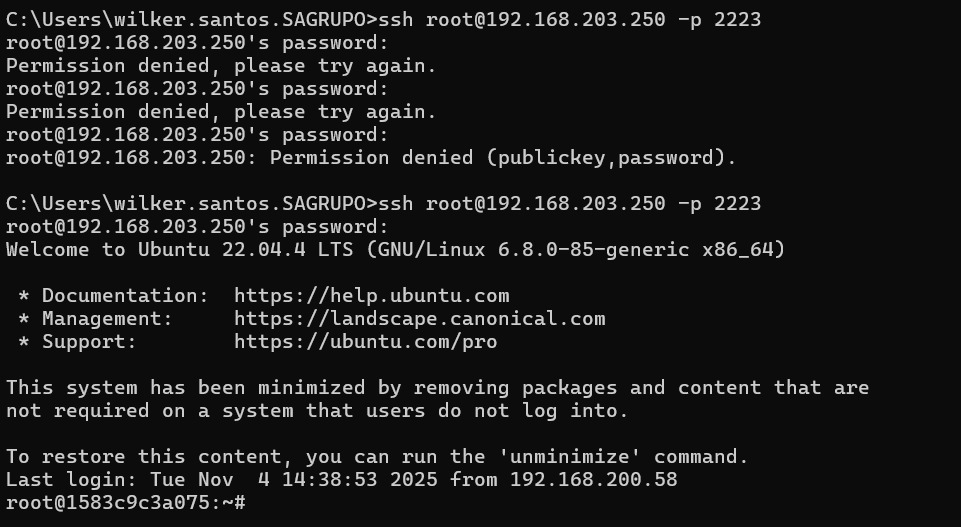Click the second 'Permission denied, please try again.' line
961x527 pixels.
pos(221,112)
